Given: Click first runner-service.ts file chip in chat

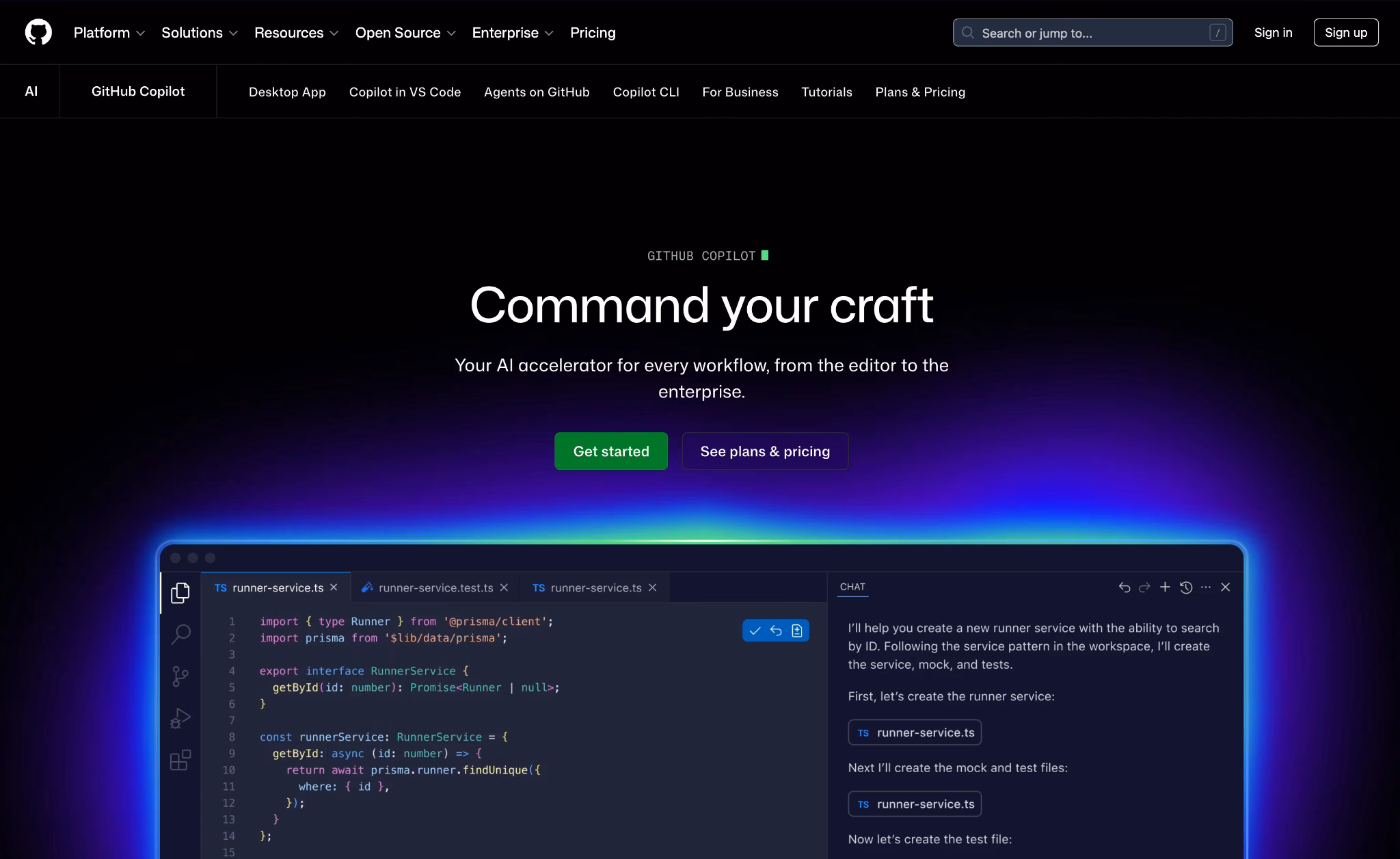Looking at the screenshot, I should click(915, 732).
